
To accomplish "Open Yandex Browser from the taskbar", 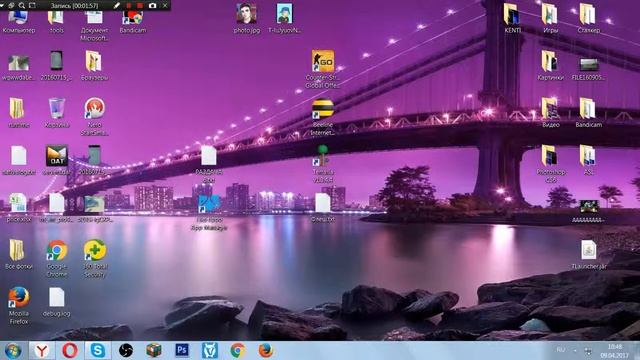I will coord(42,351).
